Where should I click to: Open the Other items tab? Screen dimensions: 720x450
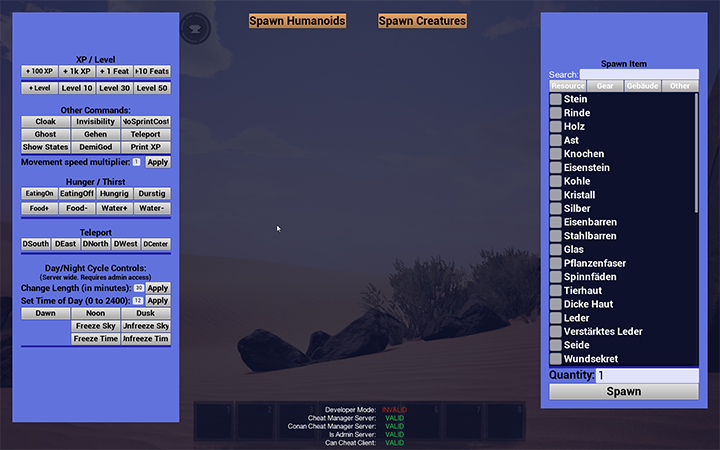(680, 86)
